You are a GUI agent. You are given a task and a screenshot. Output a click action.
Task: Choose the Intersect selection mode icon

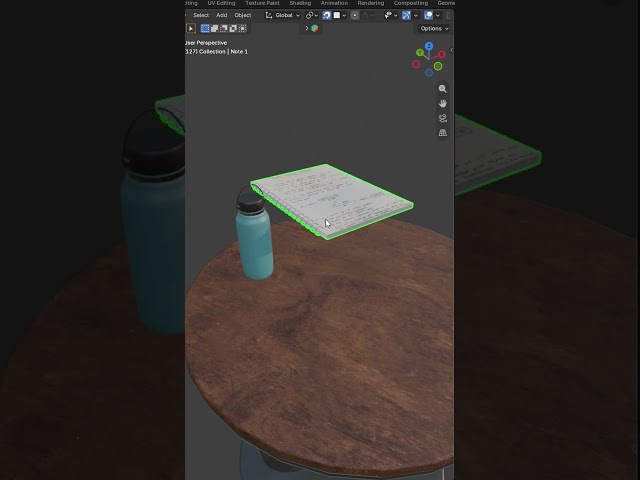pos(242,28)
